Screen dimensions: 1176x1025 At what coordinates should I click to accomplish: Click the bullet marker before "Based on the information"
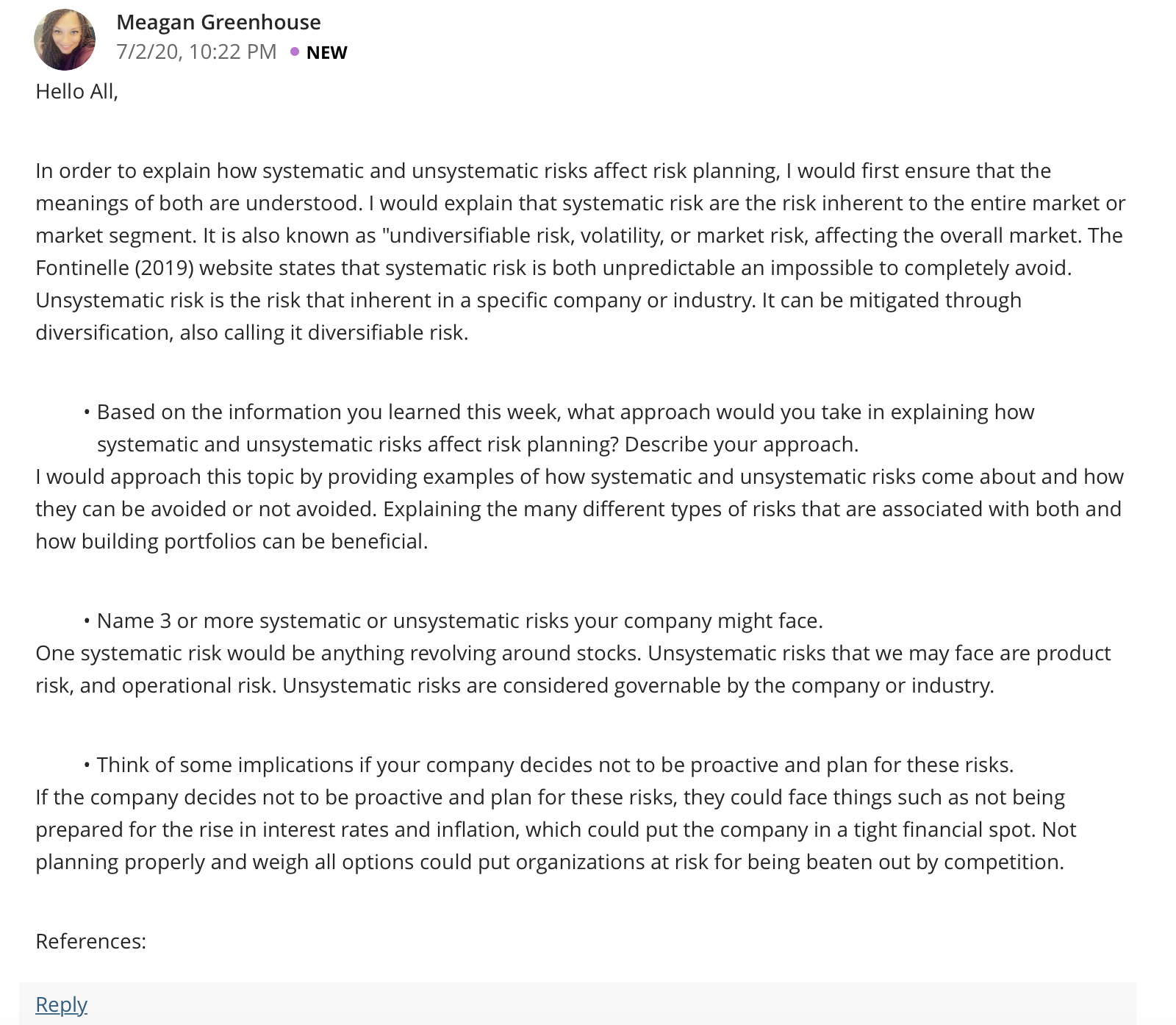coord(87,412)
